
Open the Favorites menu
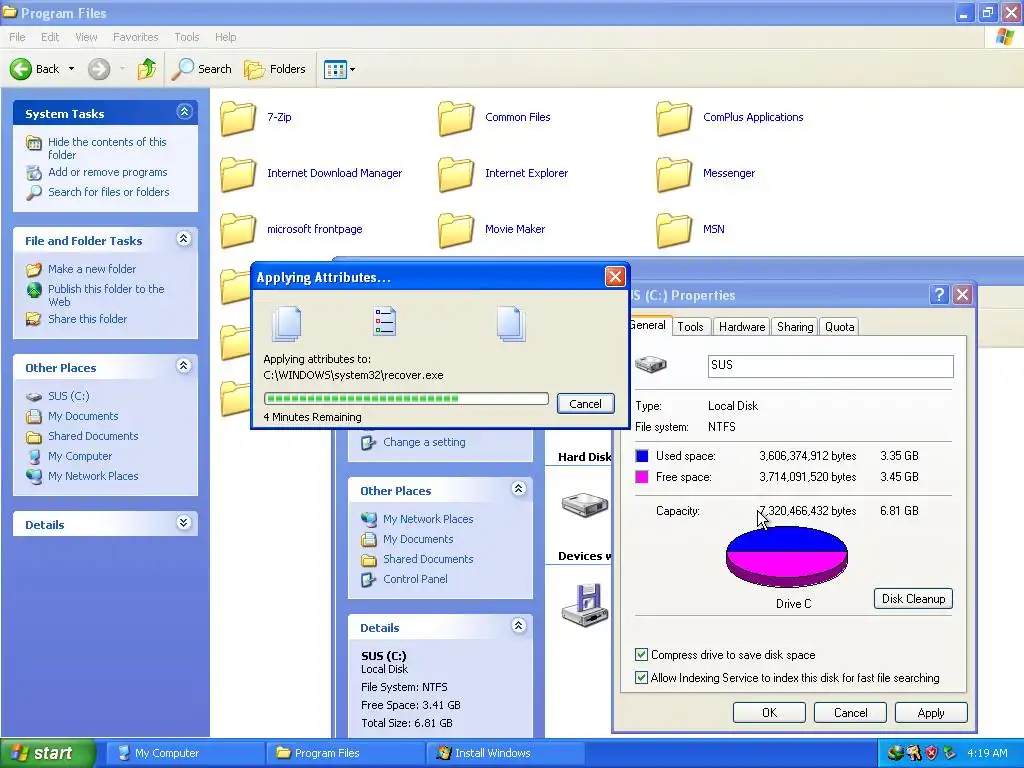click(135, 37)
